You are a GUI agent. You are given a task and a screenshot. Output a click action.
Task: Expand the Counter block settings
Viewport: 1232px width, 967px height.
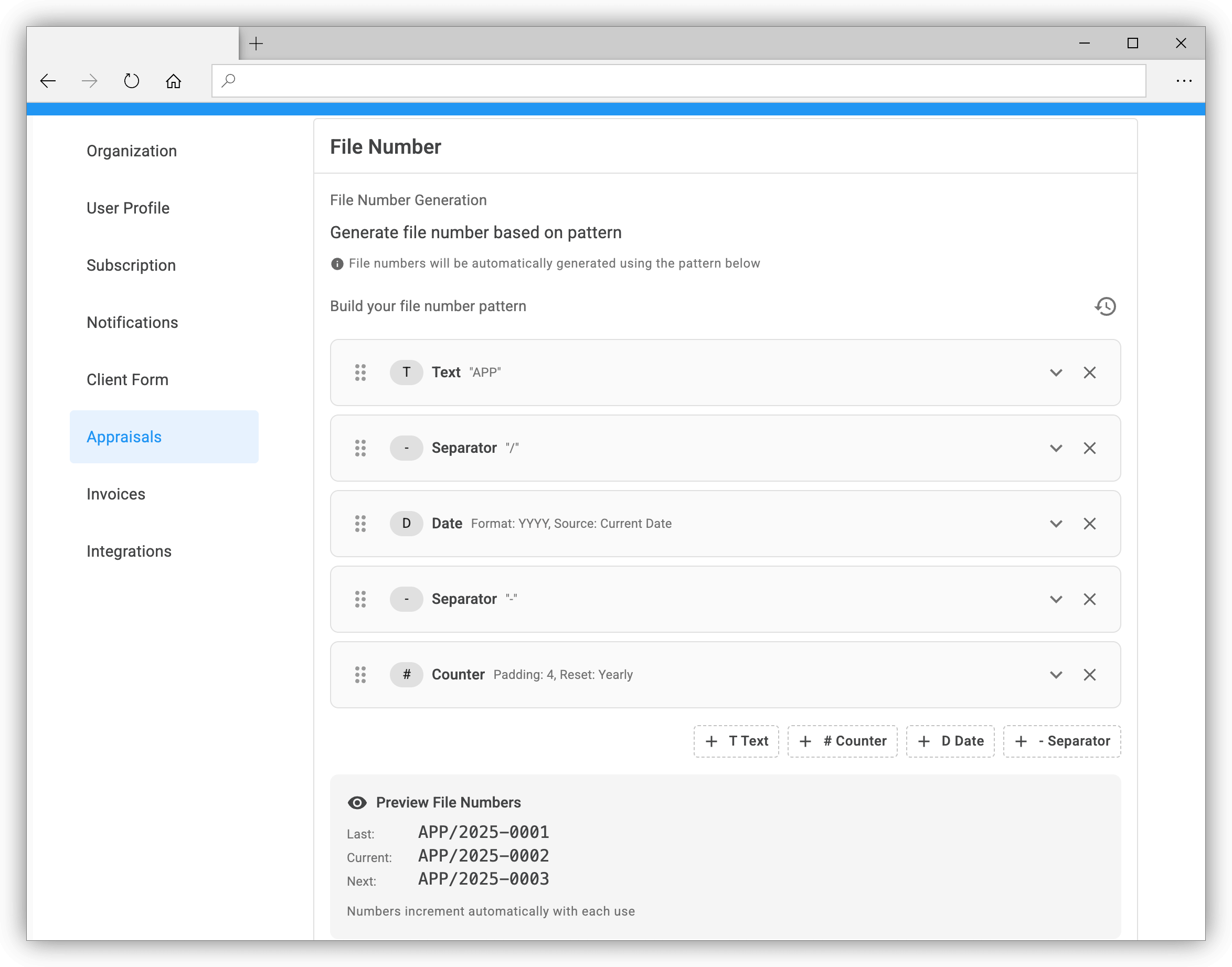pos(1055,675)
